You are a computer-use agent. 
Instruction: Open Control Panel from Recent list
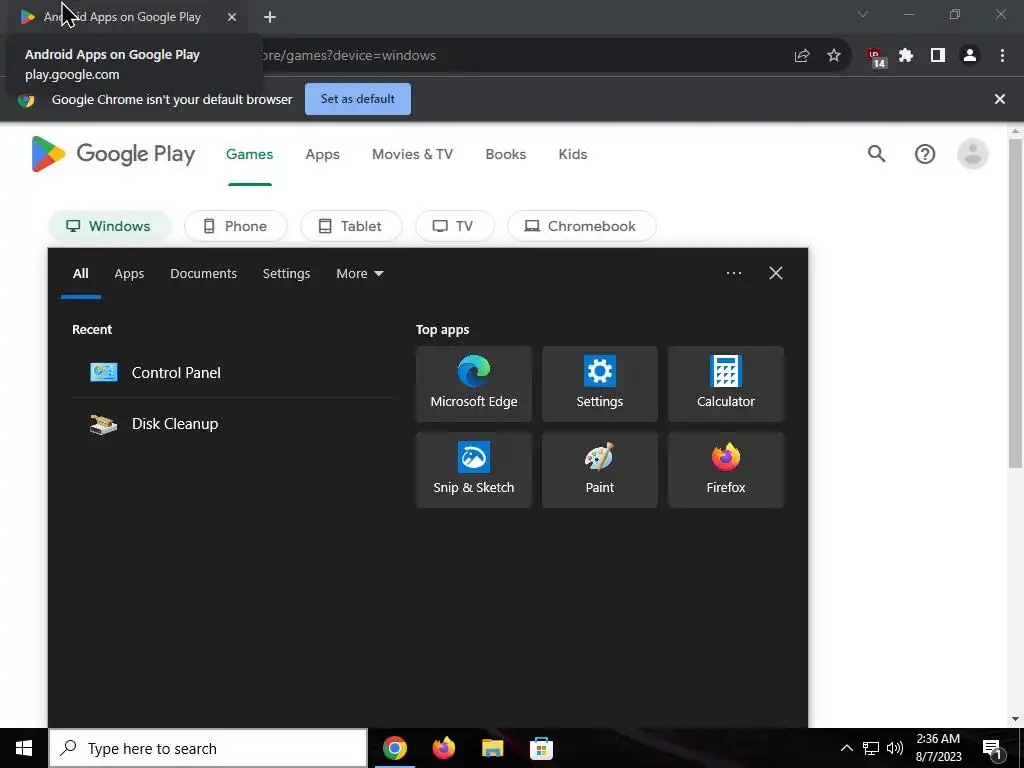click(x=232, y=373)
